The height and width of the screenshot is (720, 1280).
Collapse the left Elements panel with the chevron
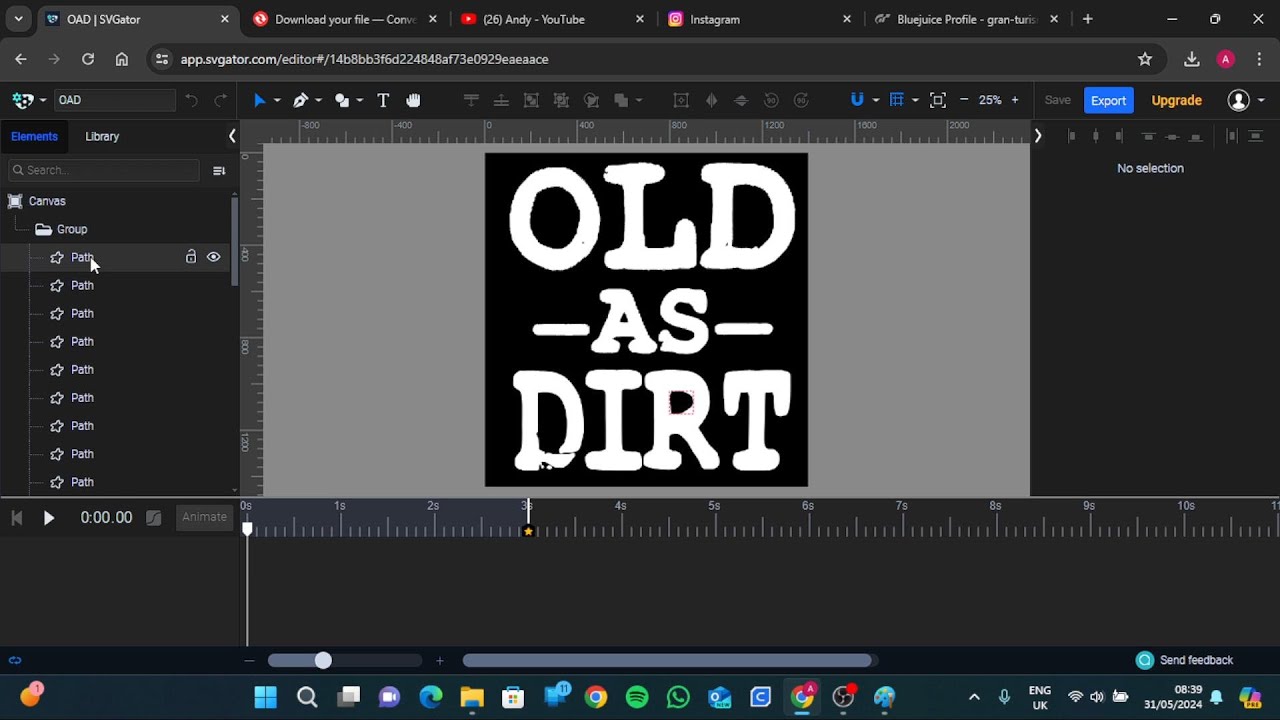(x=232, y=136)
